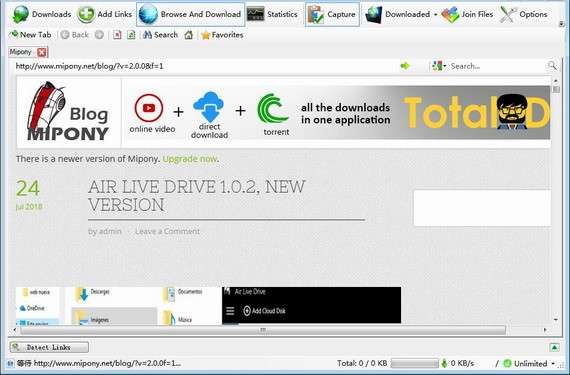Open Options tools icon
Viewport: 570px width, 375px height.
pyautogui.click(x=508, y=15)
